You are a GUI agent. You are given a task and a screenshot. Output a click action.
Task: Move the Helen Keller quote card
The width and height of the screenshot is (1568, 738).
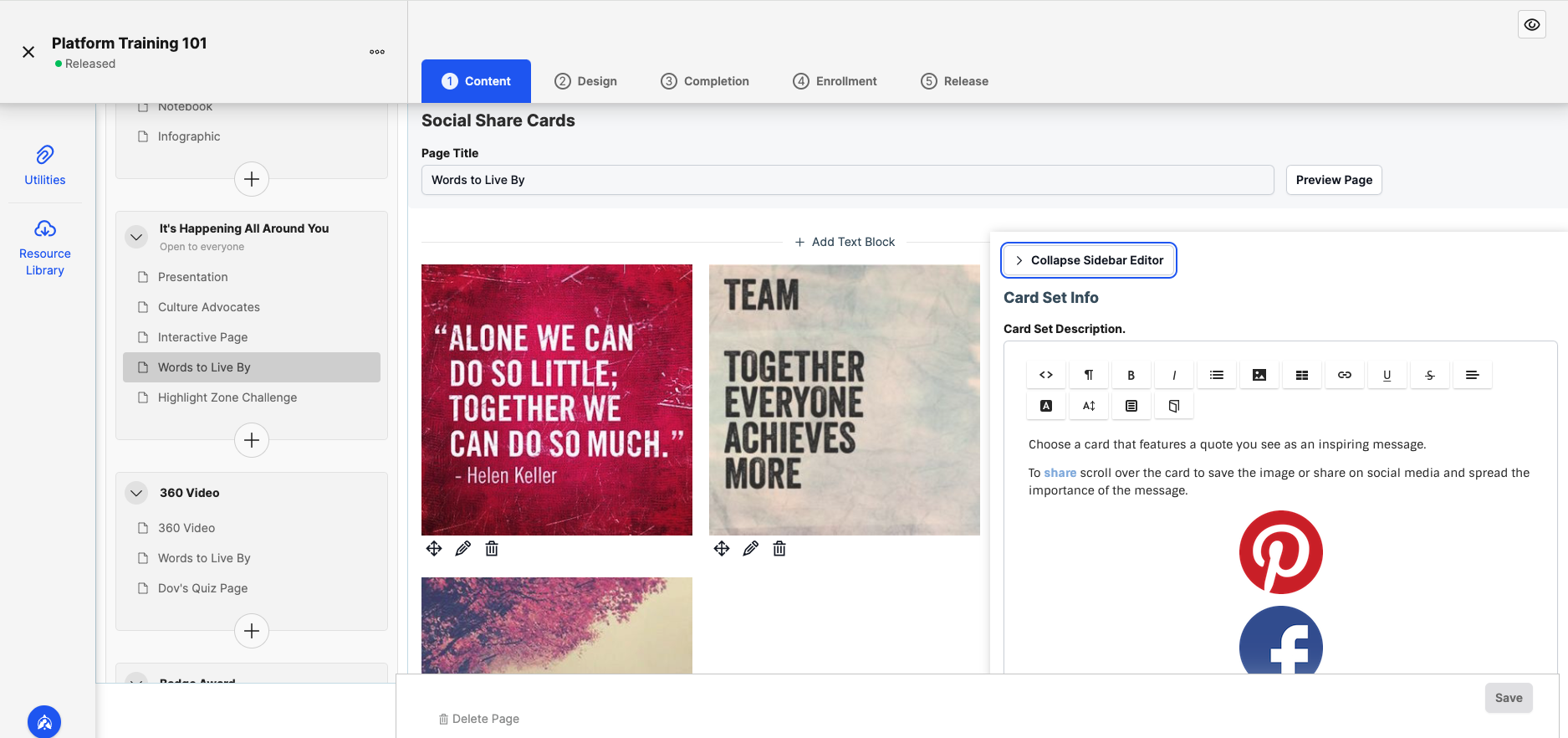click(434, 548)
